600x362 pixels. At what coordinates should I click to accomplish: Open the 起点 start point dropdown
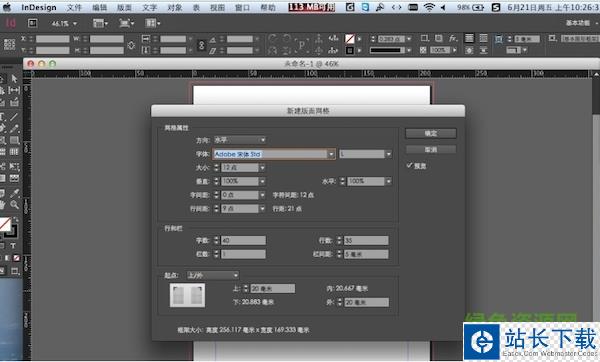click(212, 275)
